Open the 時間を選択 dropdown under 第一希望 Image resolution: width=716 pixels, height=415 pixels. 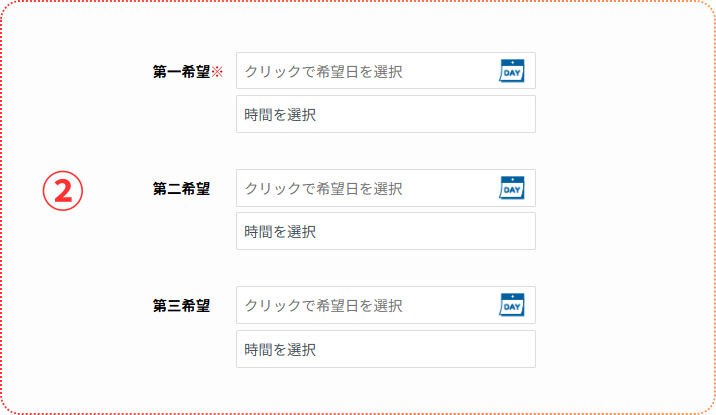coord(385,114)
